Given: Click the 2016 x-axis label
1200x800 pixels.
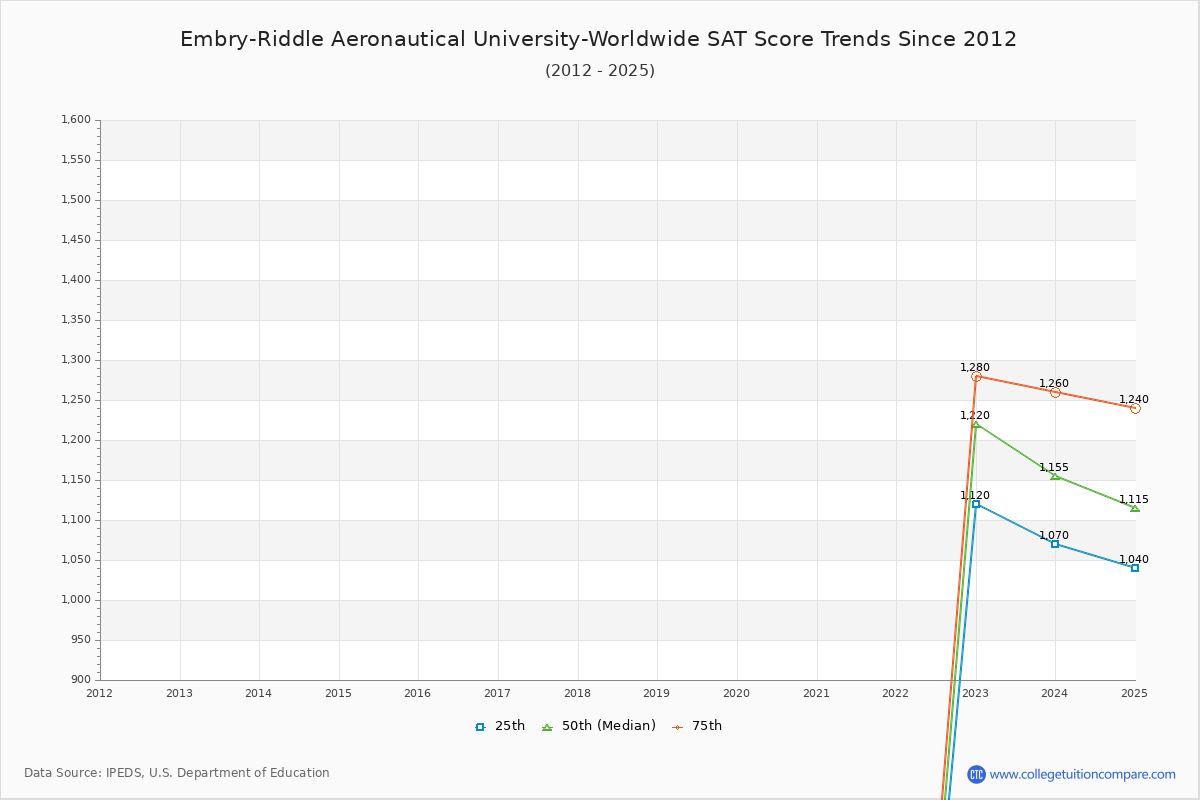Looking at the screenshot, I should click(418, 692).
